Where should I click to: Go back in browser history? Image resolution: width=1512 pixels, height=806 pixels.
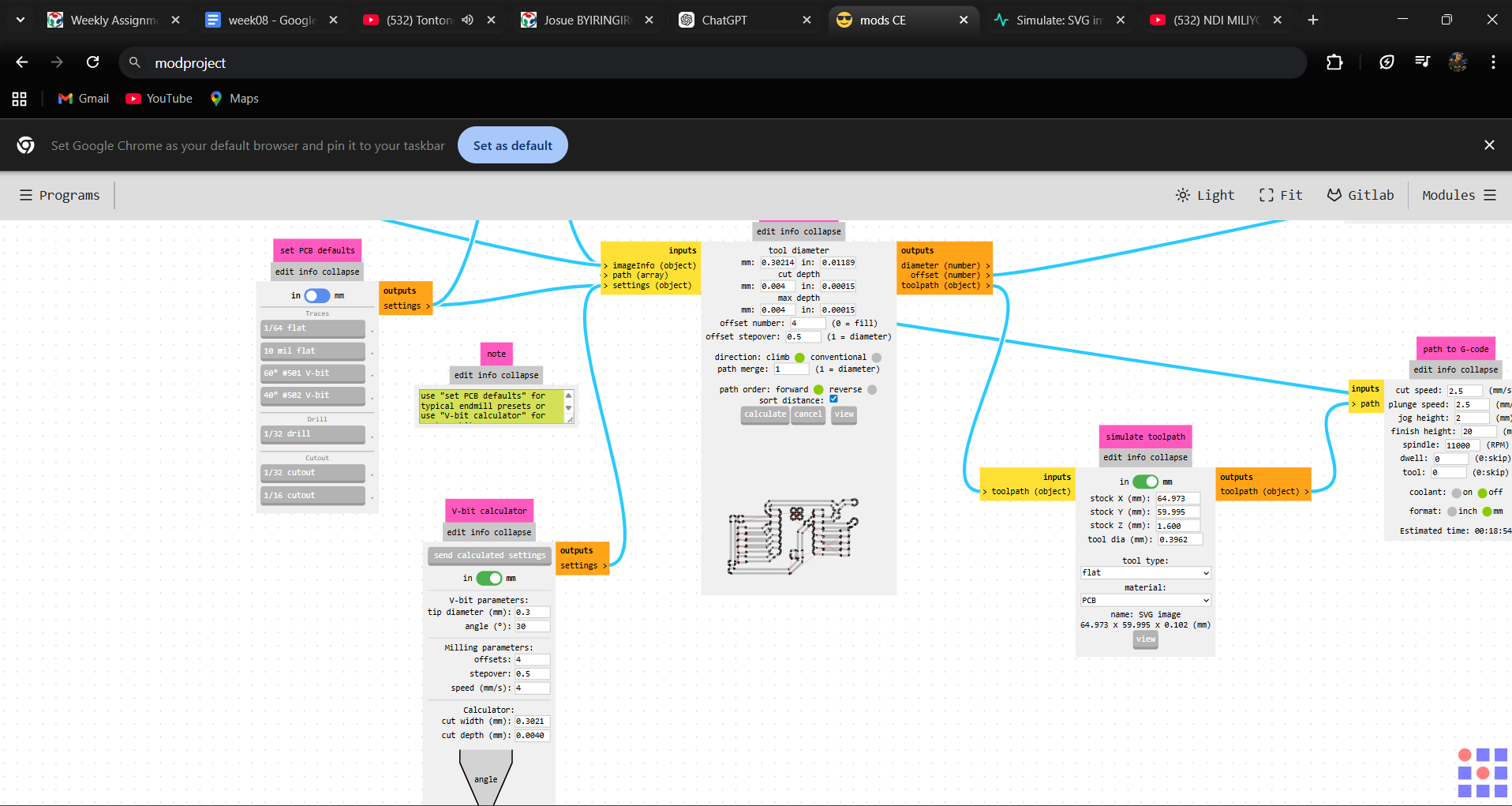click(x=21, y=62)
